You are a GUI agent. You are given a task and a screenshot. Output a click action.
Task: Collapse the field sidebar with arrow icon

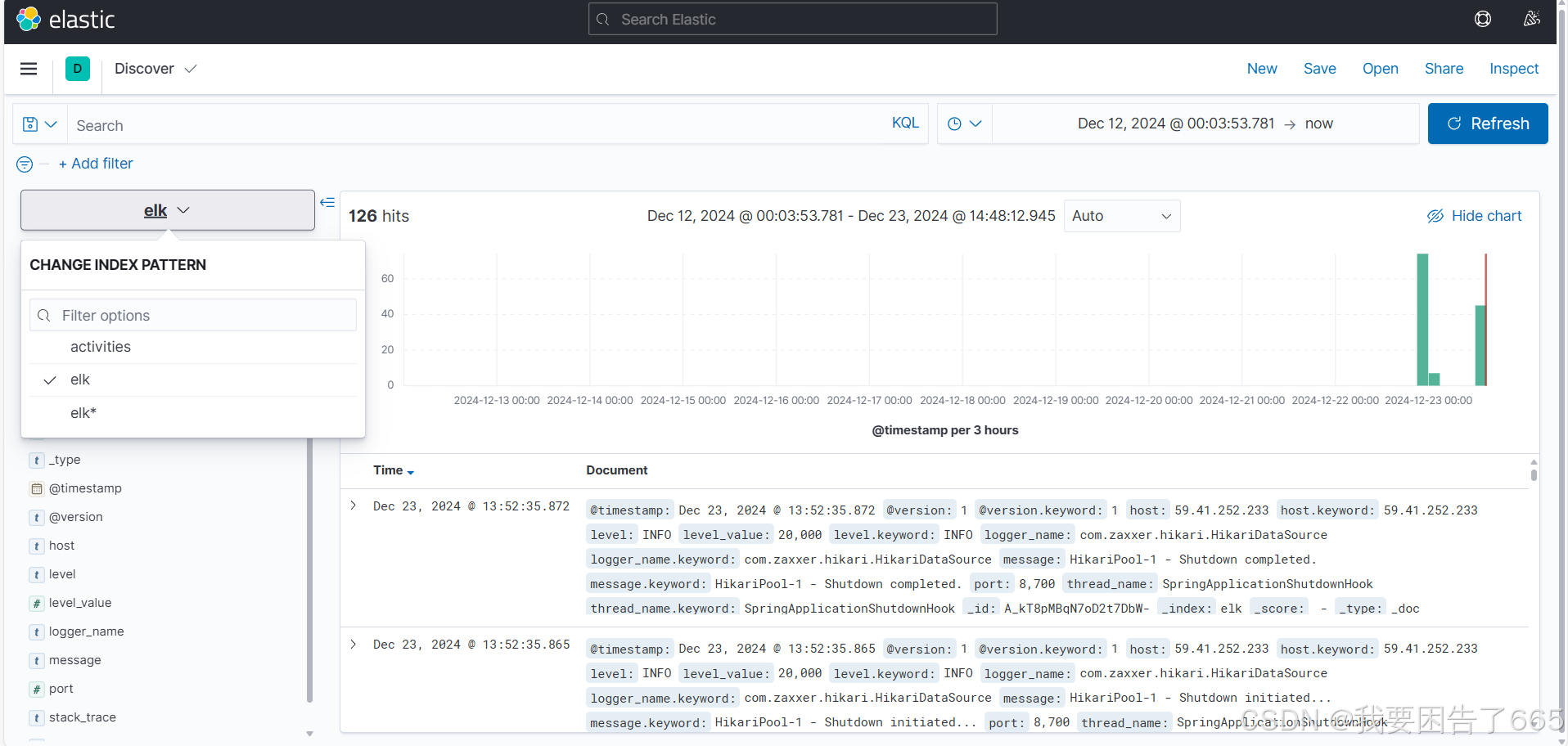(x=327, y=202)
